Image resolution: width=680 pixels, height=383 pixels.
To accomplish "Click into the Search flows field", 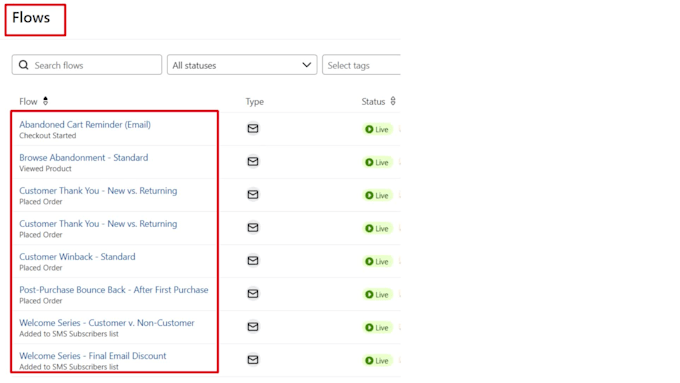I will coord(87,65).
